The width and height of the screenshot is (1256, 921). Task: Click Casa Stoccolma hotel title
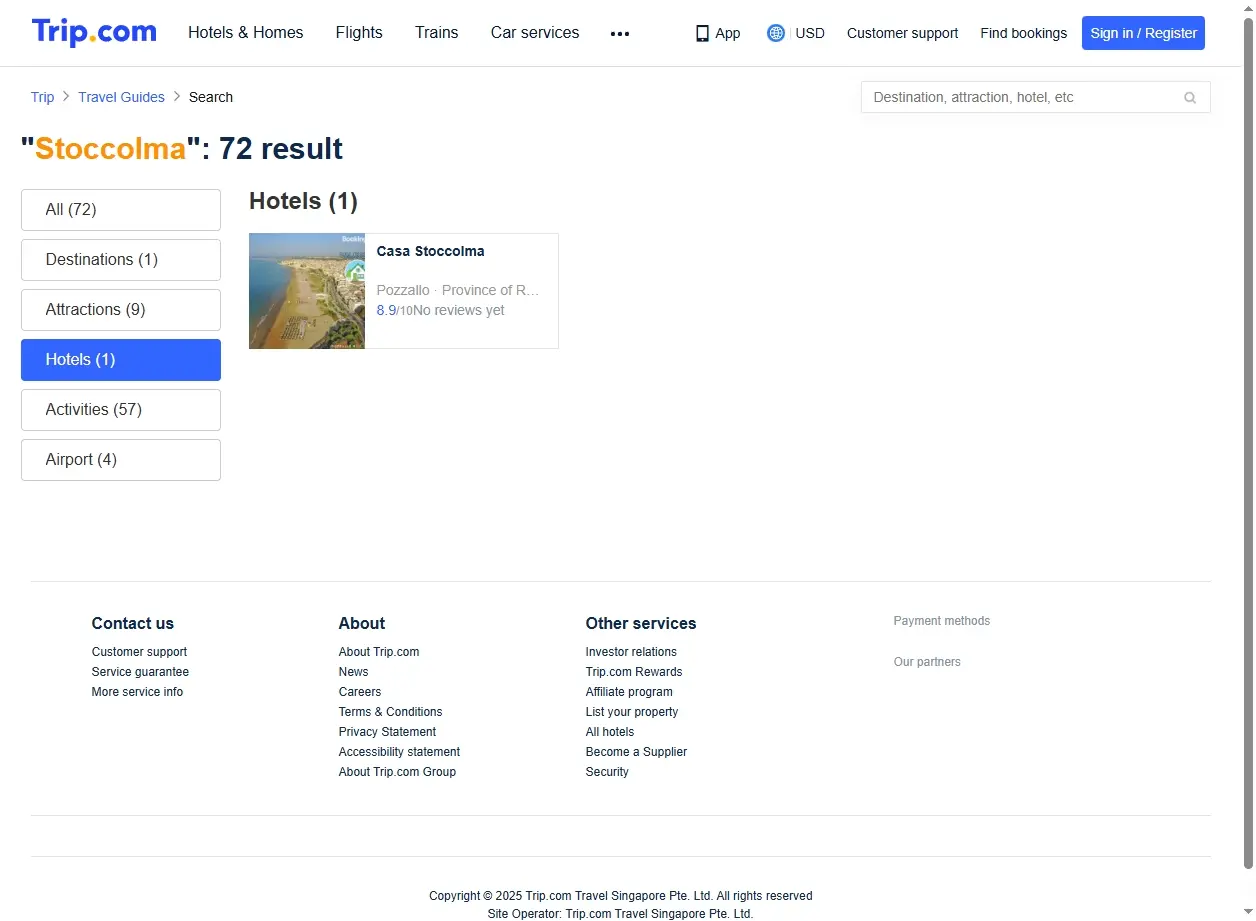tap(430, 251)
